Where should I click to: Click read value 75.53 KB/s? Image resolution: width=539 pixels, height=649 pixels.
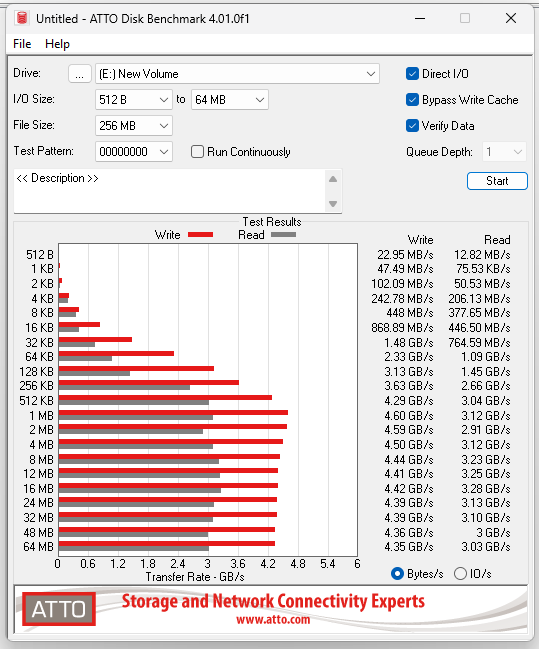483,269
